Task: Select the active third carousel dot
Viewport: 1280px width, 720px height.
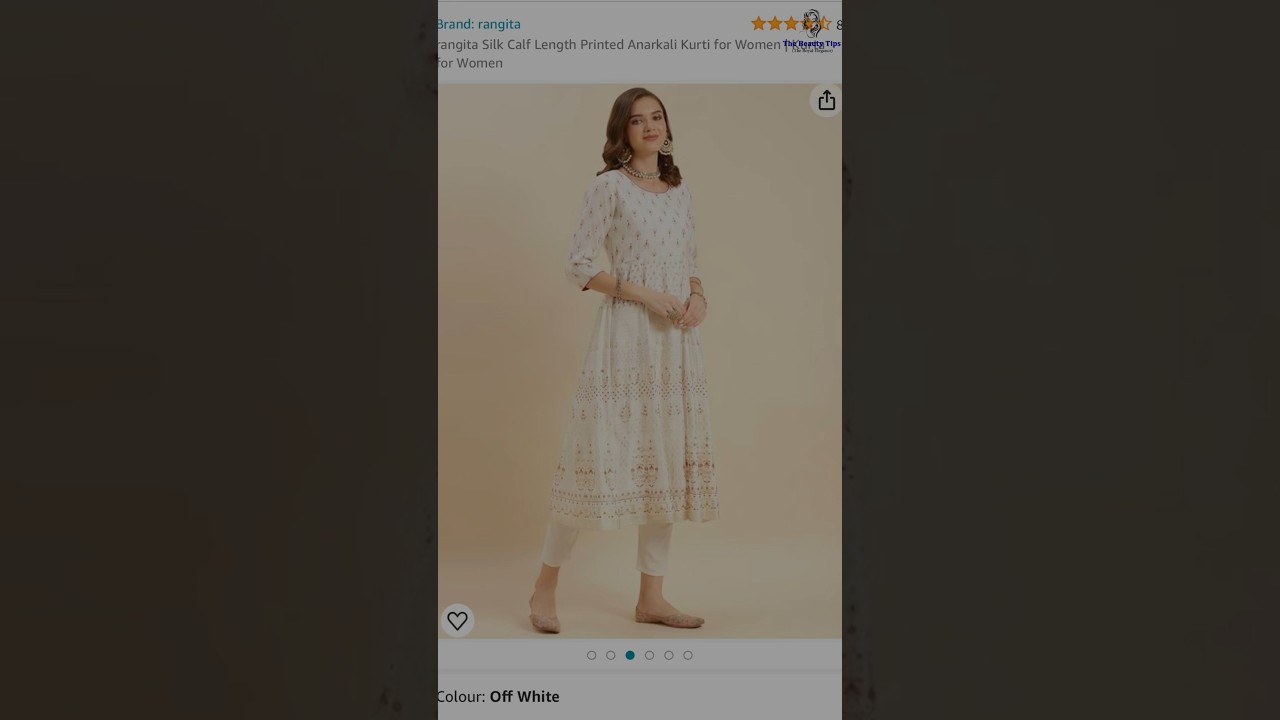Action: [x=630, y=655]
